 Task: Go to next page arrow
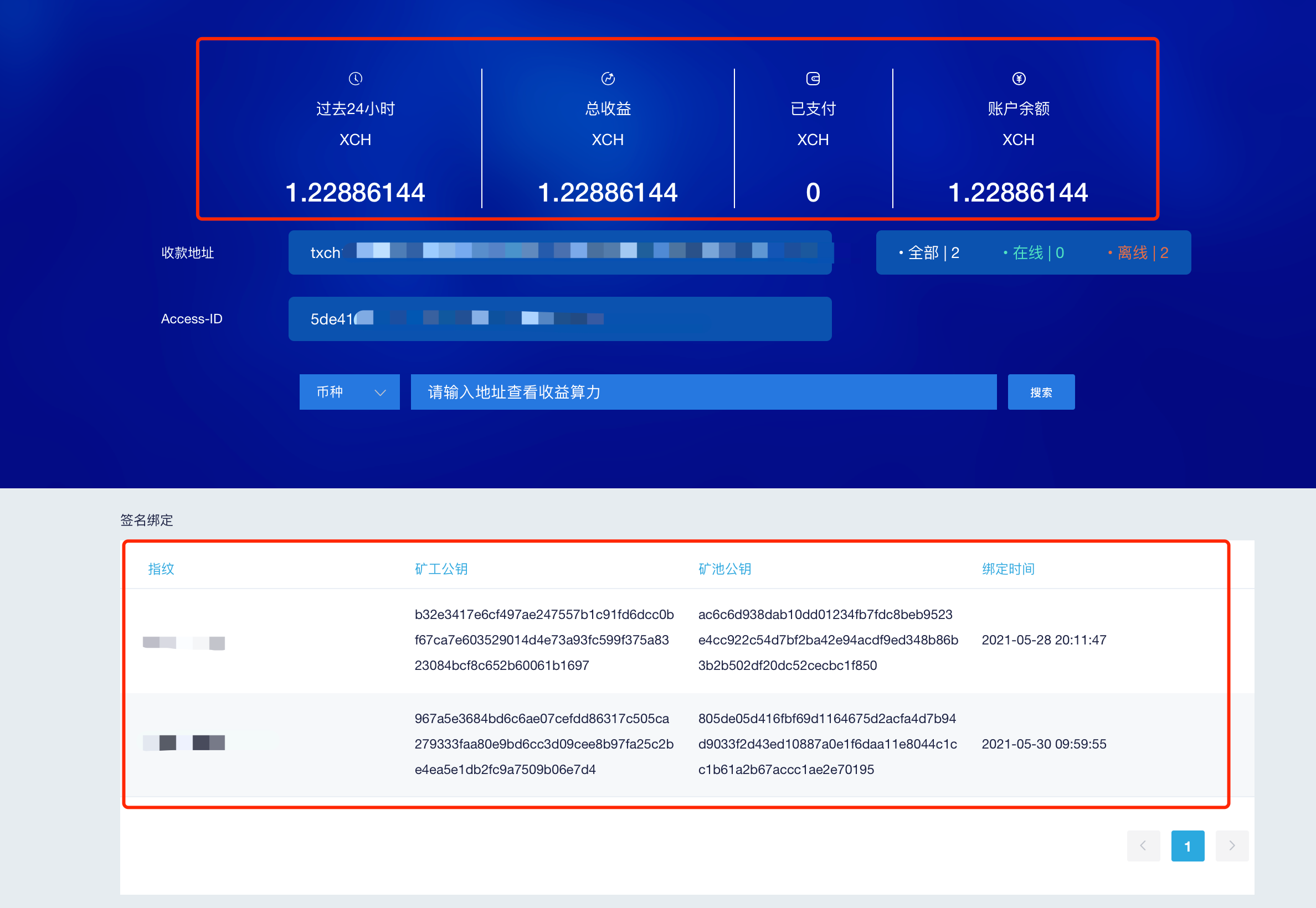(1232, 845)
